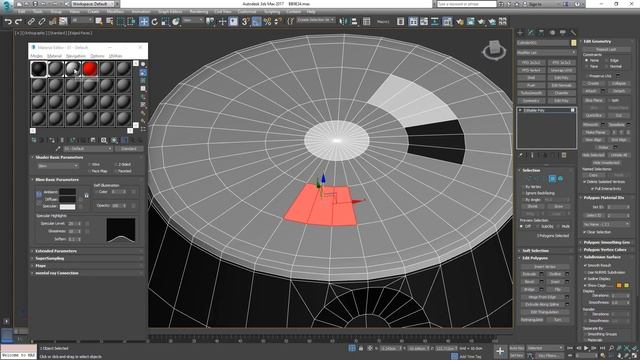Click the Redo arrow in main toolbar
The image size is (640, 360).
18,22
